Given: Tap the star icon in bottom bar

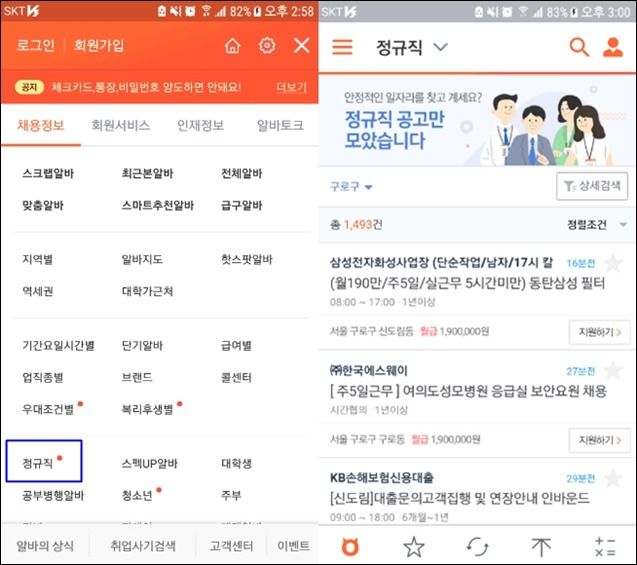Looking at the screenshot, I should coord(414,547).
